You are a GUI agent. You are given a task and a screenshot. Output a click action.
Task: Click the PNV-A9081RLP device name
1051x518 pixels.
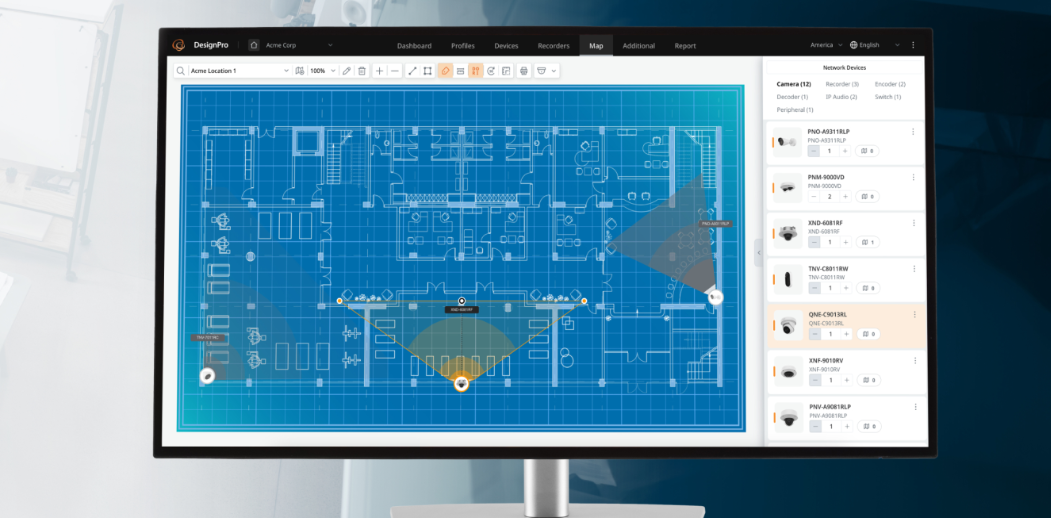830,407
